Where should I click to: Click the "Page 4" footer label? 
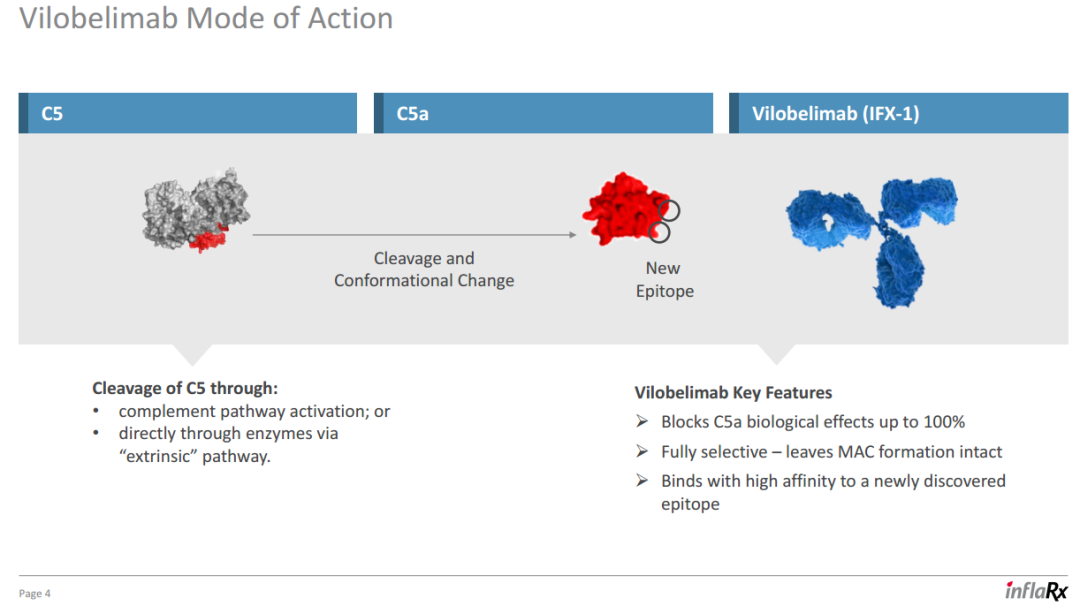[x=35, y=593]
